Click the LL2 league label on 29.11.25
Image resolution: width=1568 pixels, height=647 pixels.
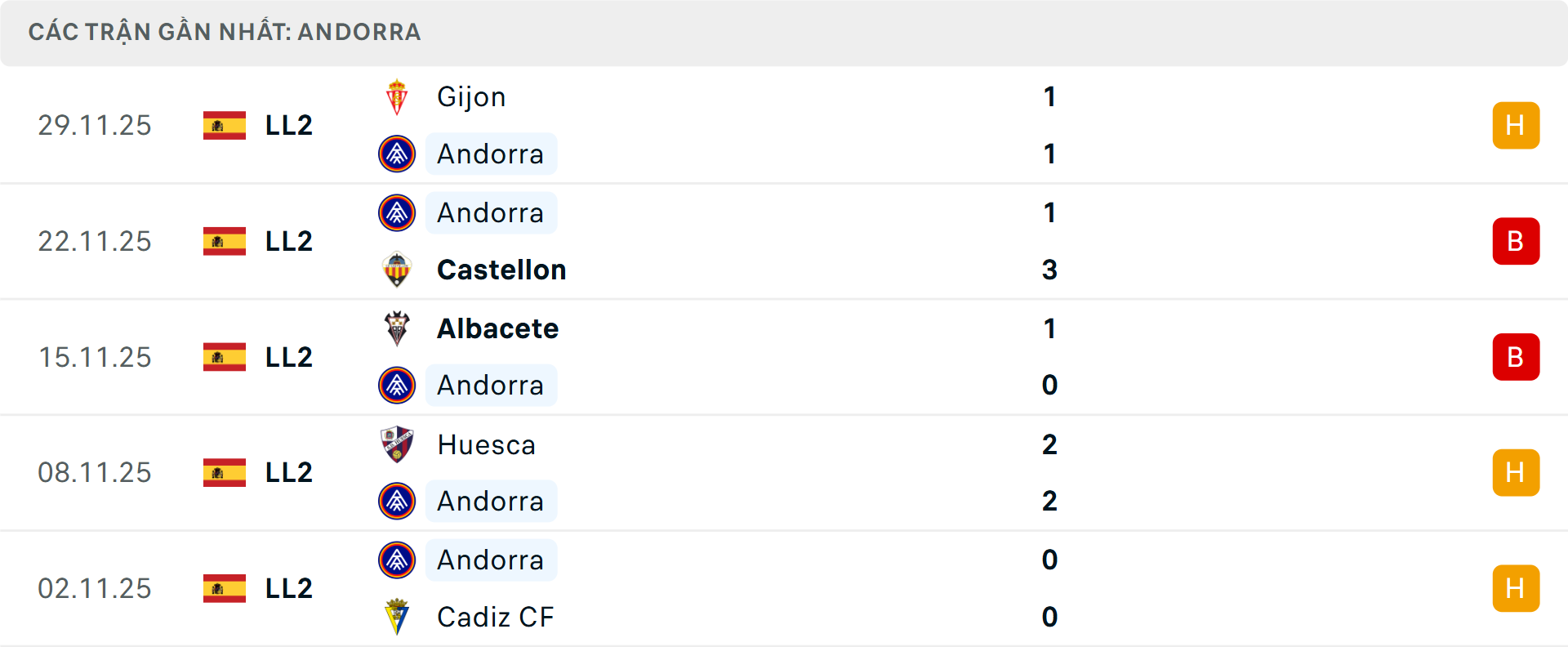(289, 125)
